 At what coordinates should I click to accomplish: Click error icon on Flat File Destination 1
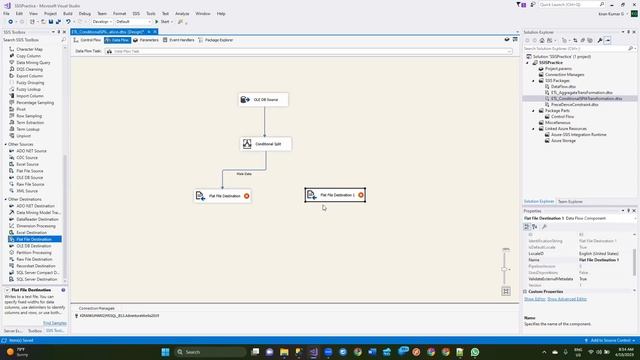tap(361, 195)
